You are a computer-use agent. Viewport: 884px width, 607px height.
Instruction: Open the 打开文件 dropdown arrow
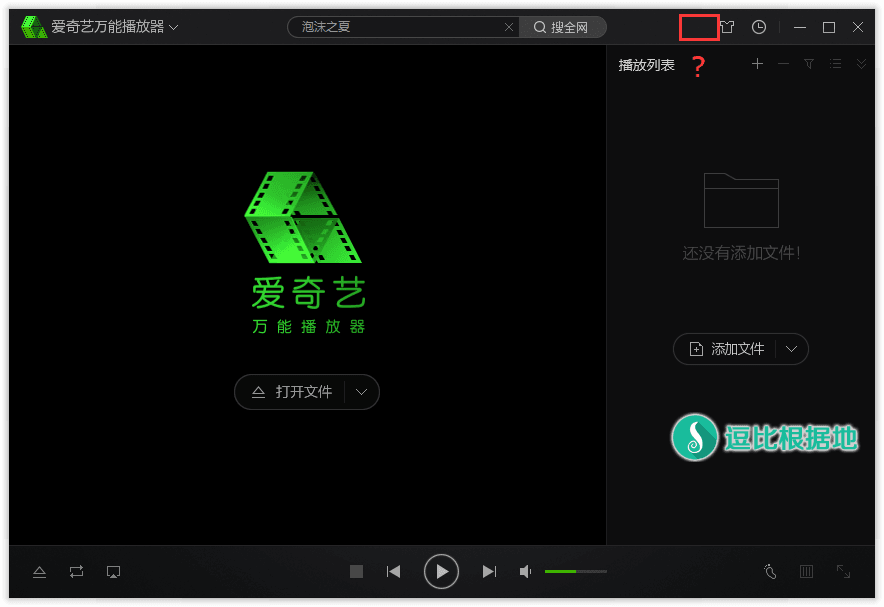pyautogui.click(x=361, y=392)
